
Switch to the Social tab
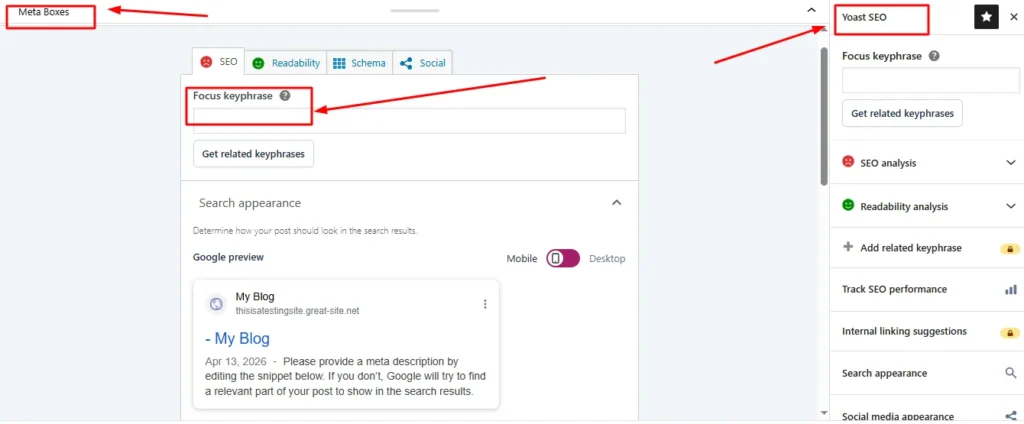(423, 63)
